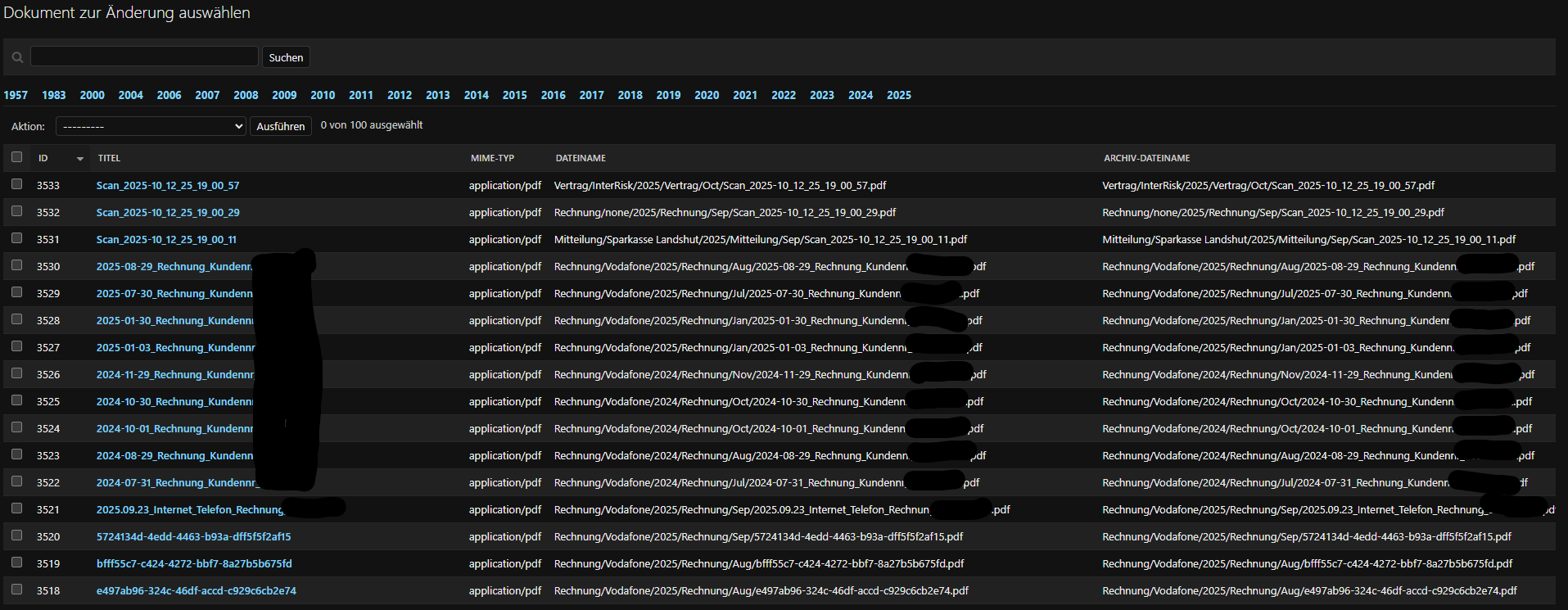
Task: Tick the checkbox for document 3531
Action: 16,238
